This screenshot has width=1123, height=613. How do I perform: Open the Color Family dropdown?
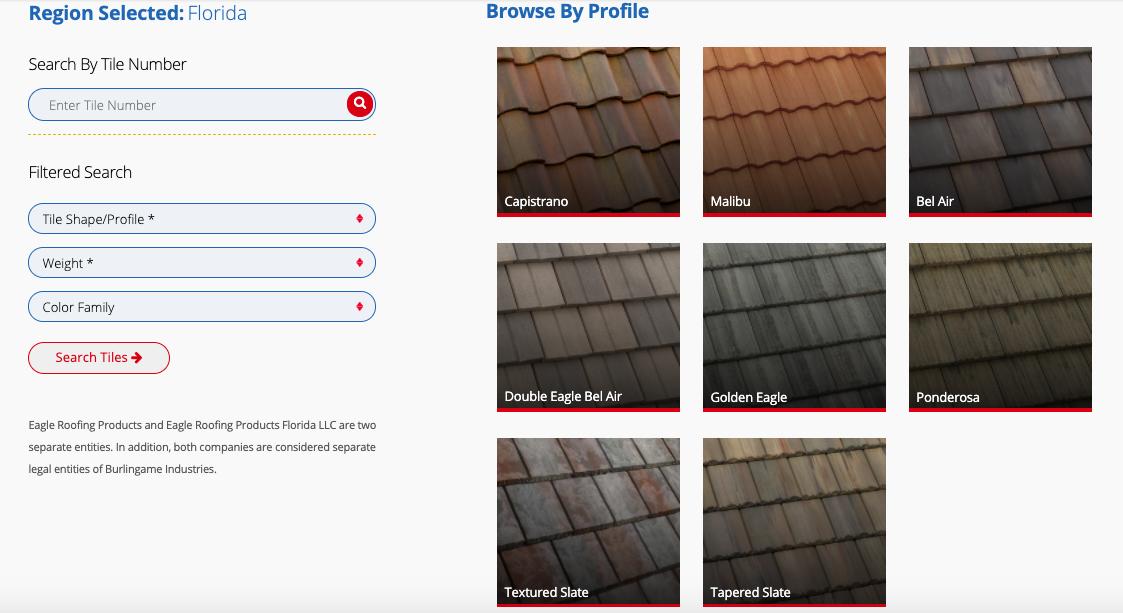pos(201,307)
